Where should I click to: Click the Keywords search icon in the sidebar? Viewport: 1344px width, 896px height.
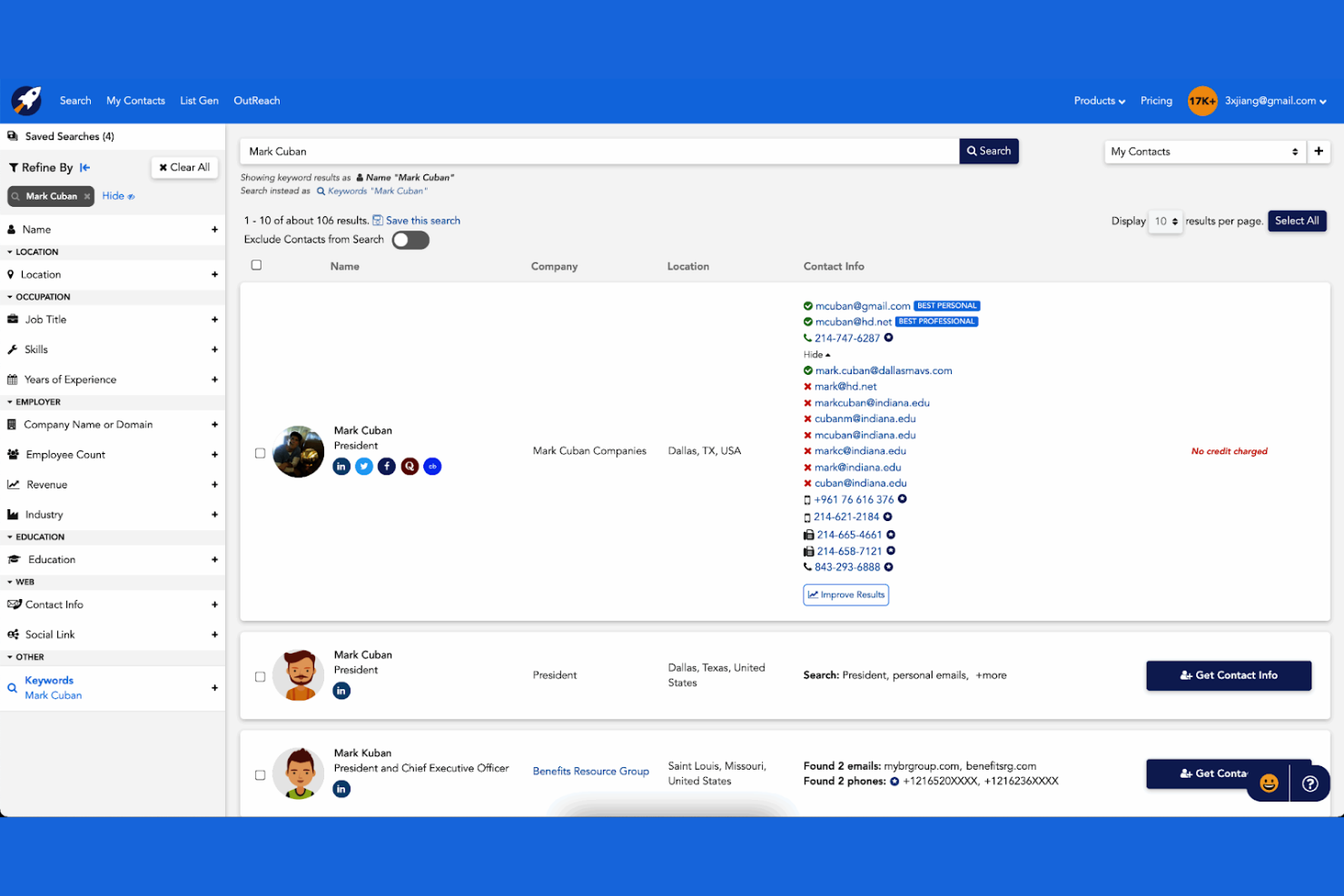[12, 687]
